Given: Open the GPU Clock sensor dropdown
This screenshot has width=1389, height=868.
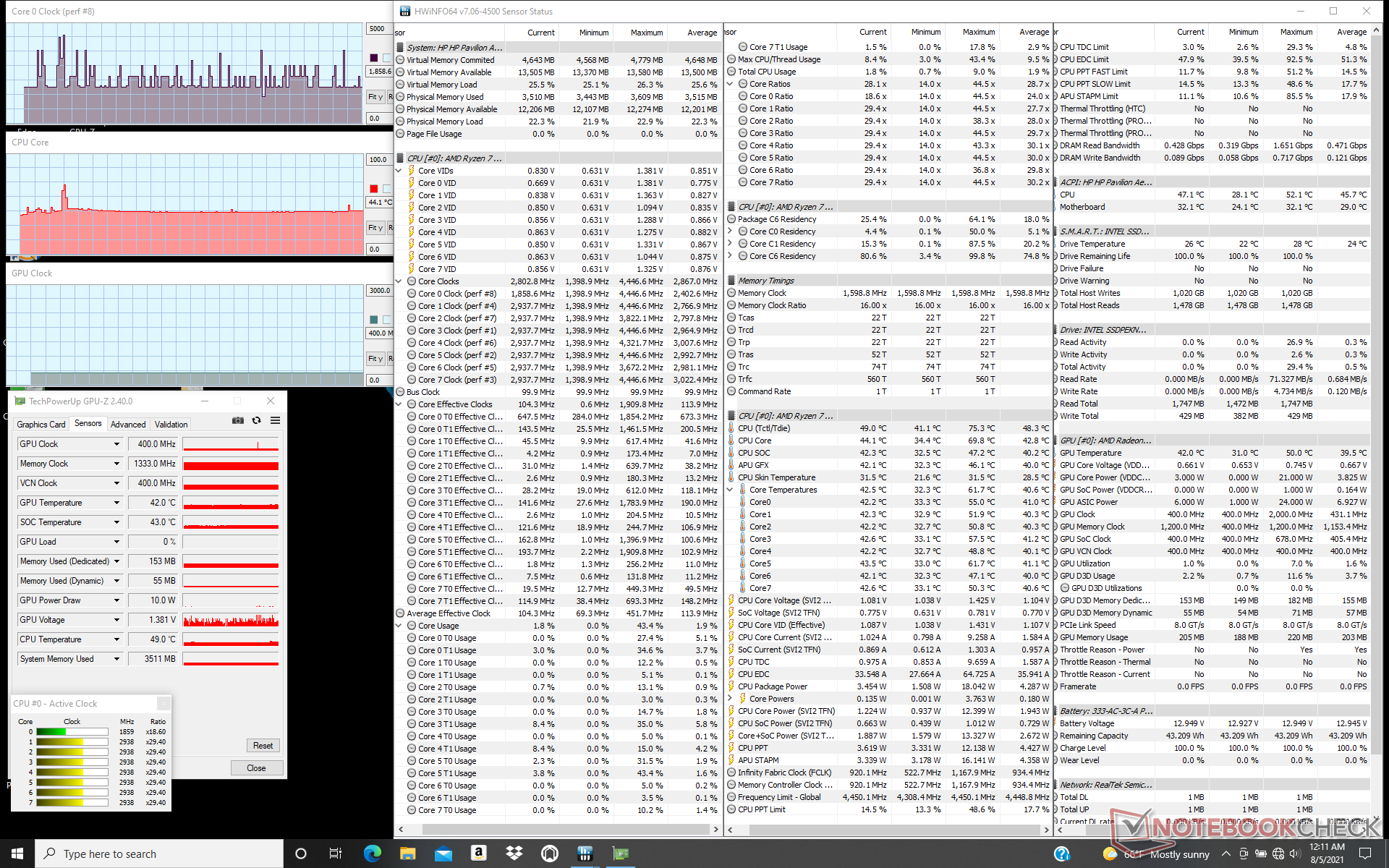Looking at the screenshot, I should 116,444.
